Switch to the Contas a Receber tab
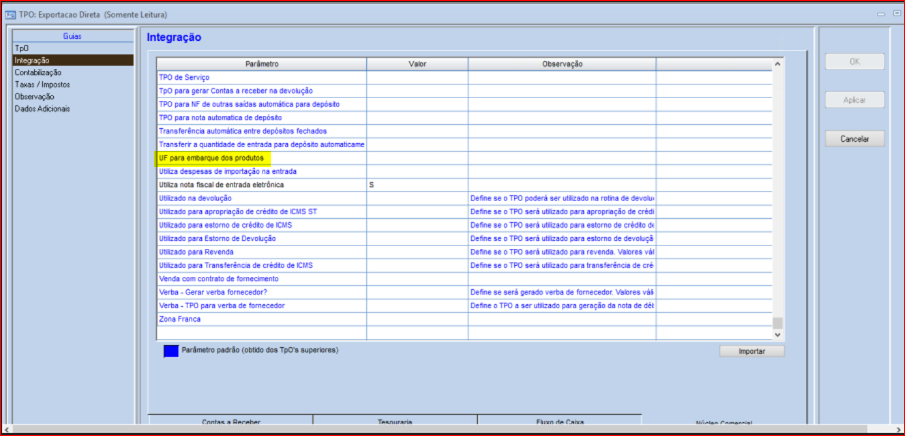Screen dimensions: 905x436 point(231,423)
